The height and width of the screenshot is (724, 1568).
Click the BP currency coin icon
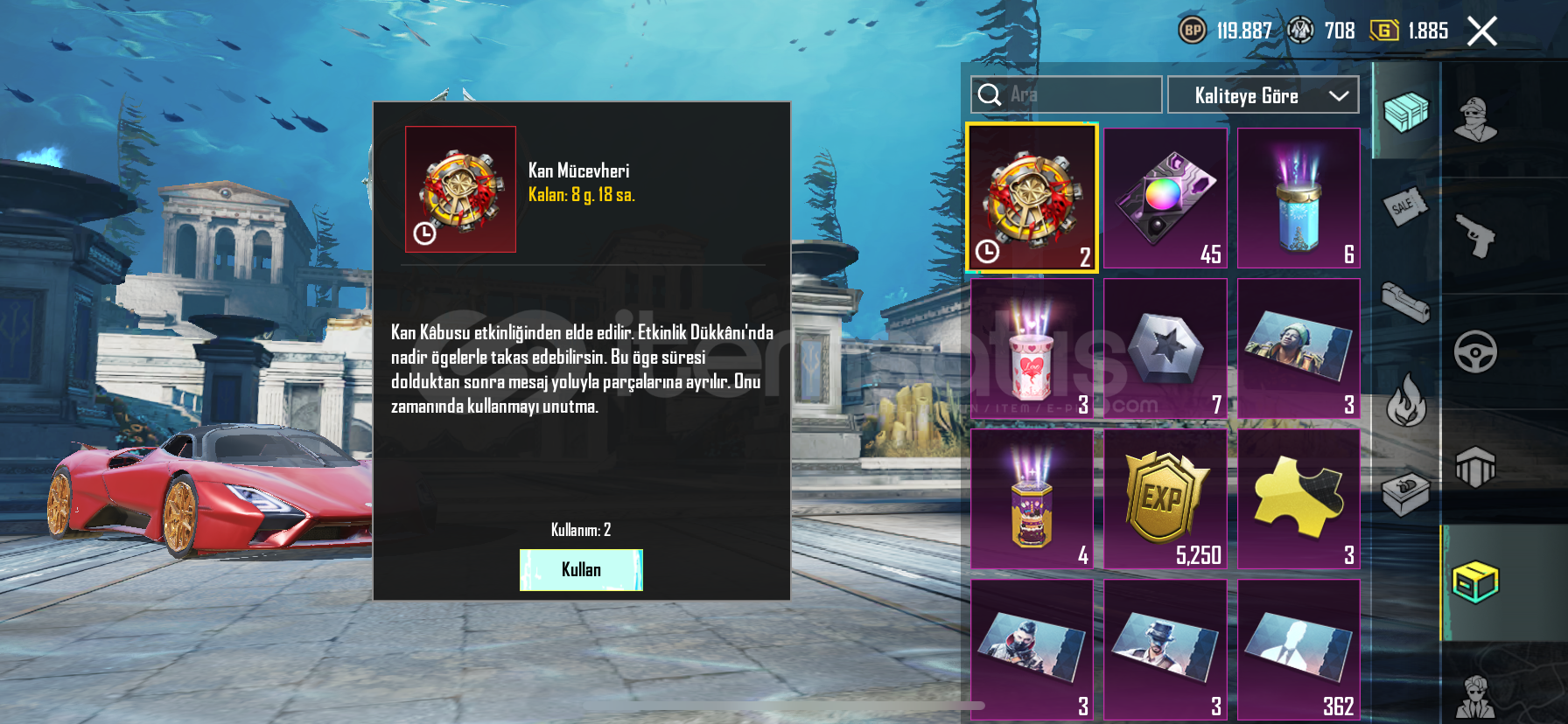pyautogui.click(x=1193, y=31)
